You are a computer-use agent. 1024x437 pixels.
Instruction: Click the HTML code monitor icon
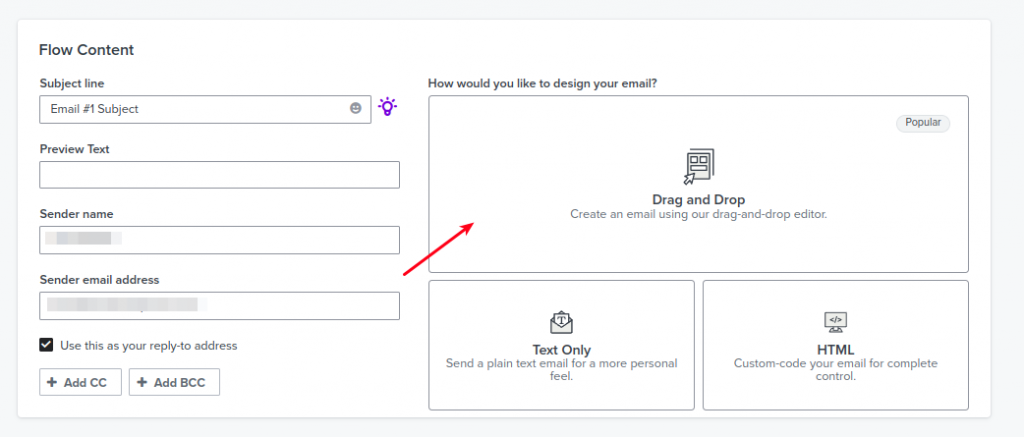coord(836,322)
